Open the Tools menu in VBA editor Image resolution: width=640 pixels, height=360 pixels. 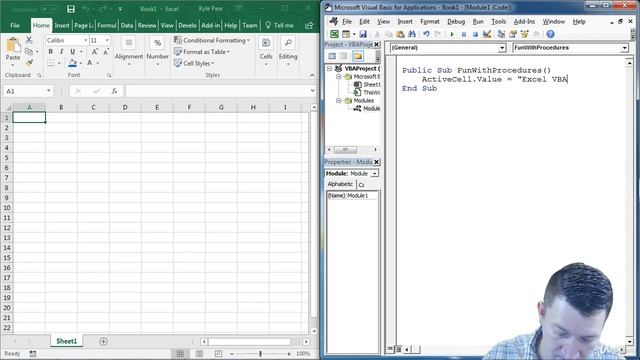coord(498,22)
